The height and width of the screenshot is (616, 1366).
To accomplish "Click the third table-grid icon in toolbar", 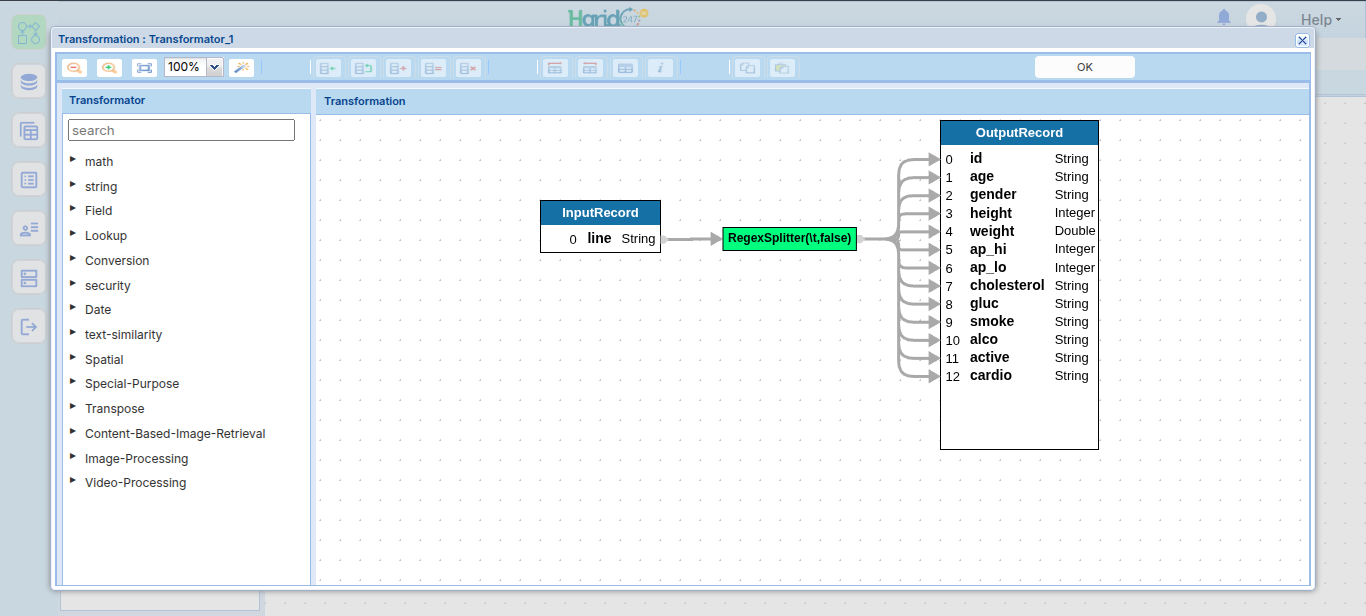I will coord(625,68).
